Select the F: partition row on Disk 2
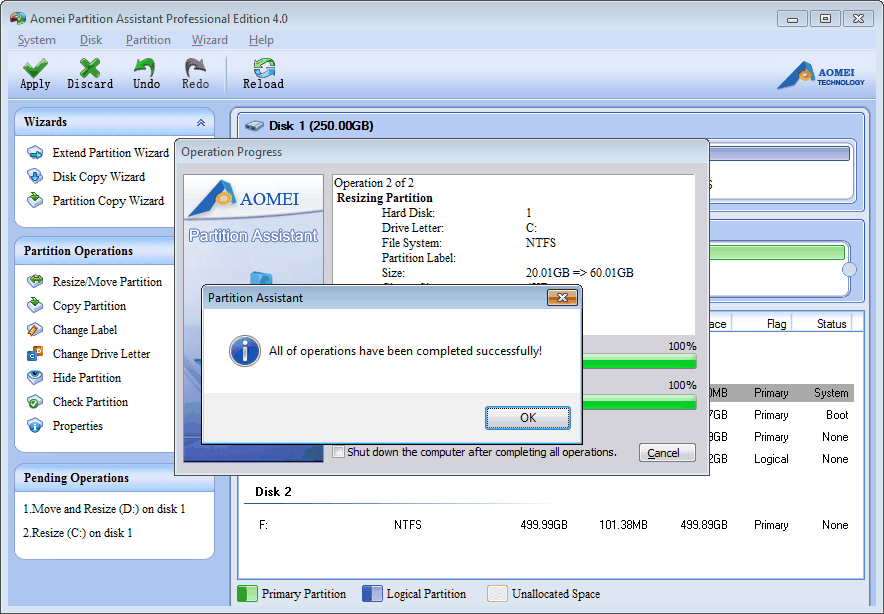 click(x=551, y=525)
